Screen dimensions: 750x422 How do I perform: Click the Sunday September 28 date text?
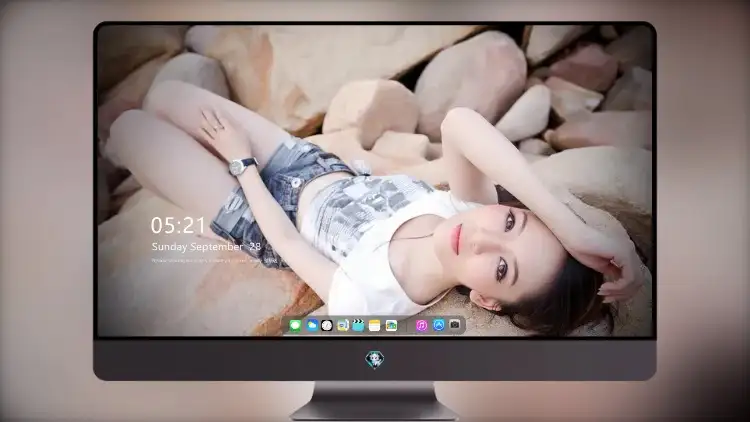point(206,246)
